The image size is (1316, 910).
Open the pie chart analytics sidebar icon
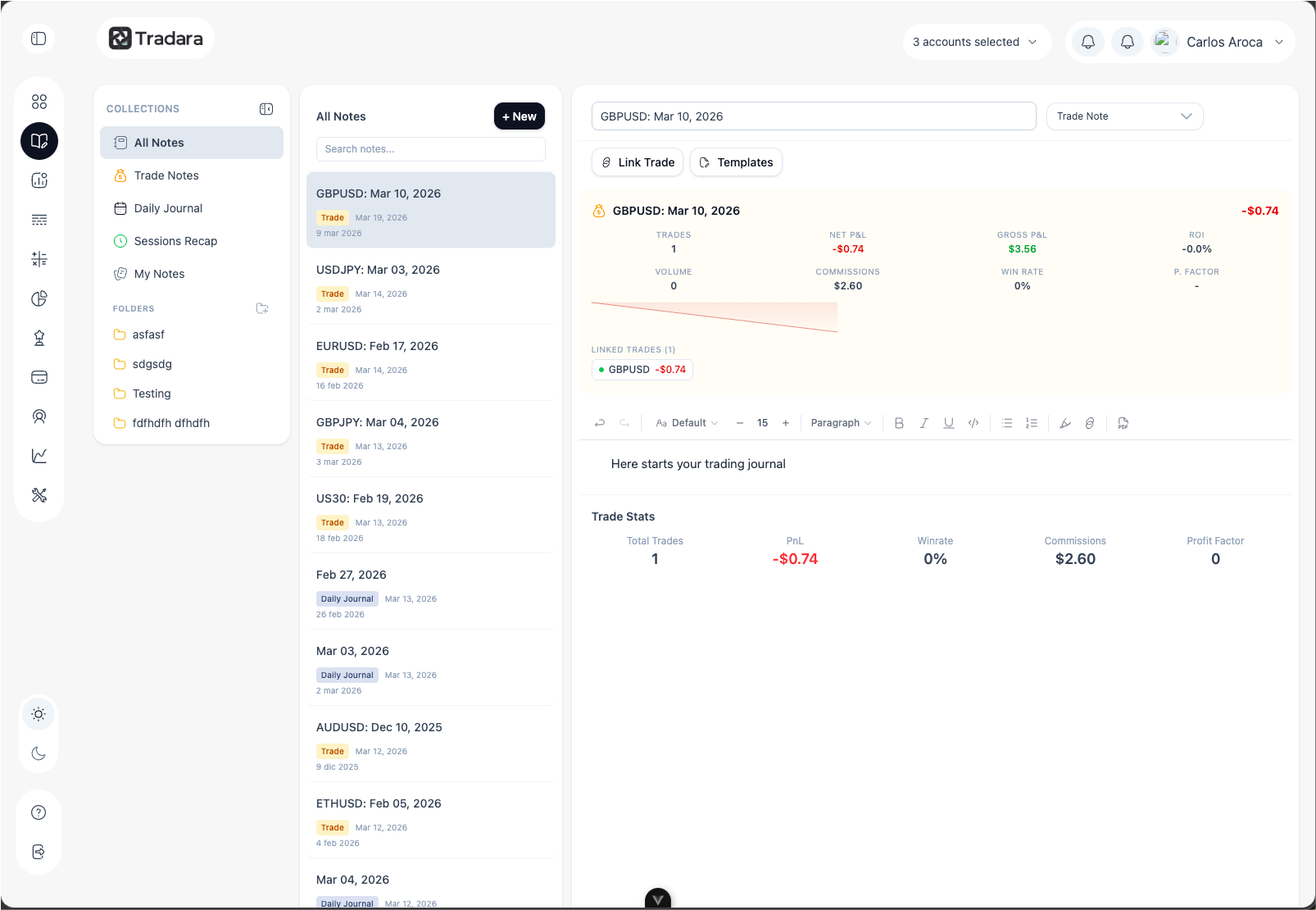pos(39,298)
